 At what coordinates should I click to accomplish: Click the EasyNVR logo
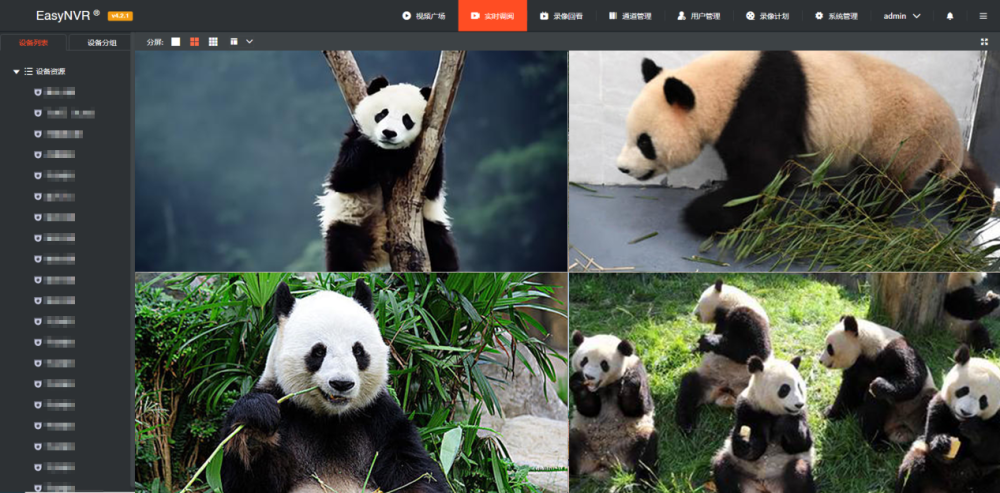coord(68,15)
